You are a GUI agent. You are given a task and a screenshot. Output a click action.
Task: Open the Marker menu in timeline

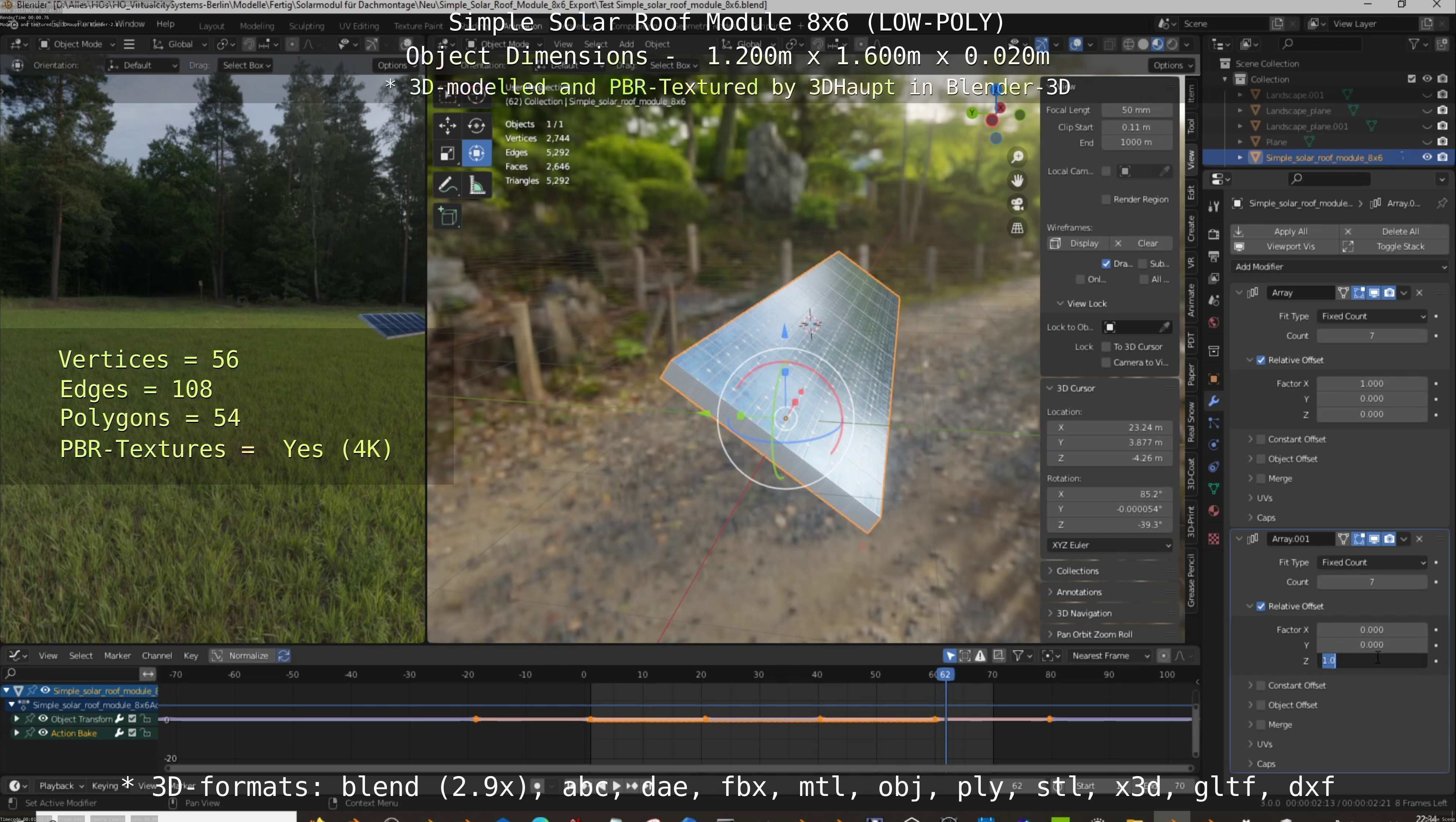tap(117, 656)
